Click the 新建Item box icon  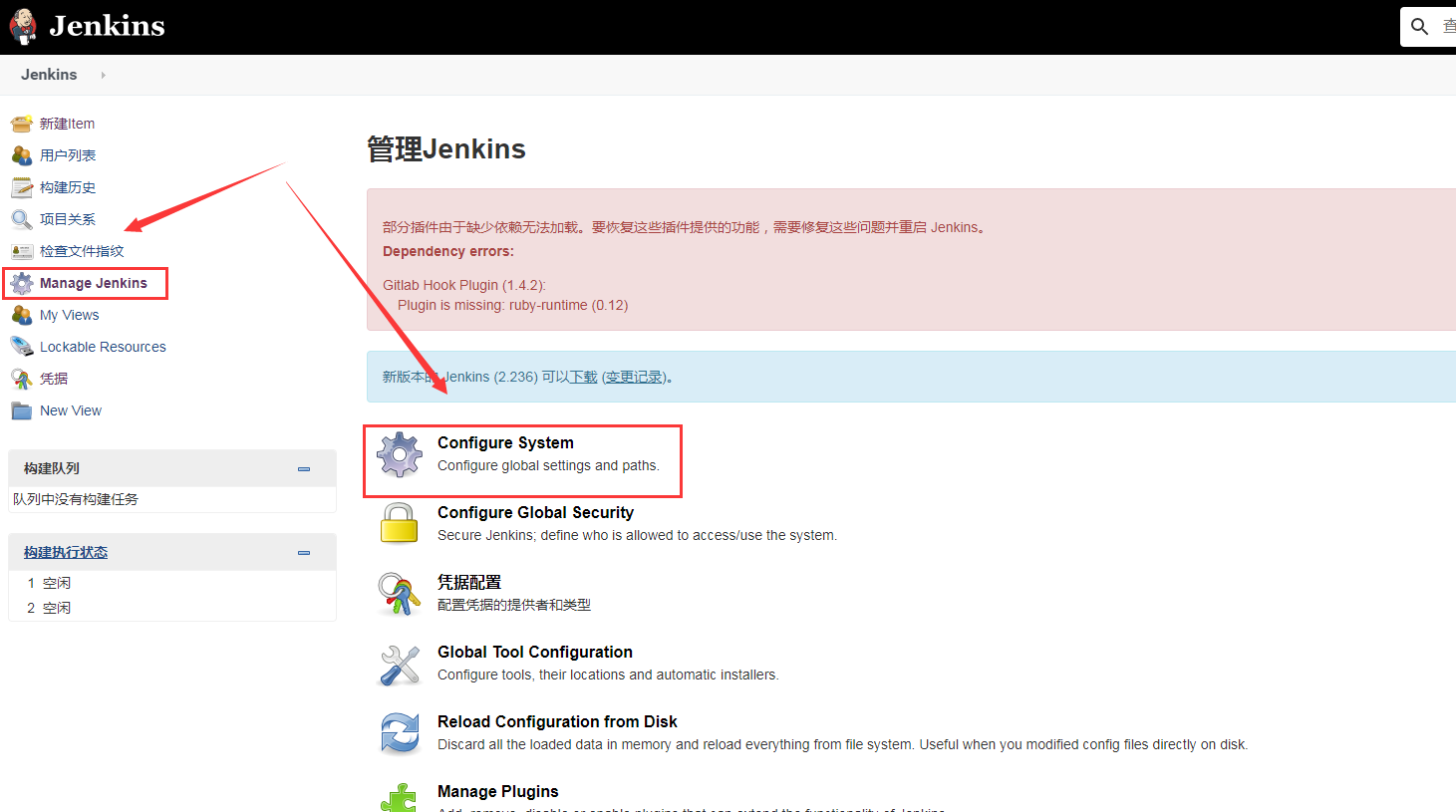click(21, 124)
